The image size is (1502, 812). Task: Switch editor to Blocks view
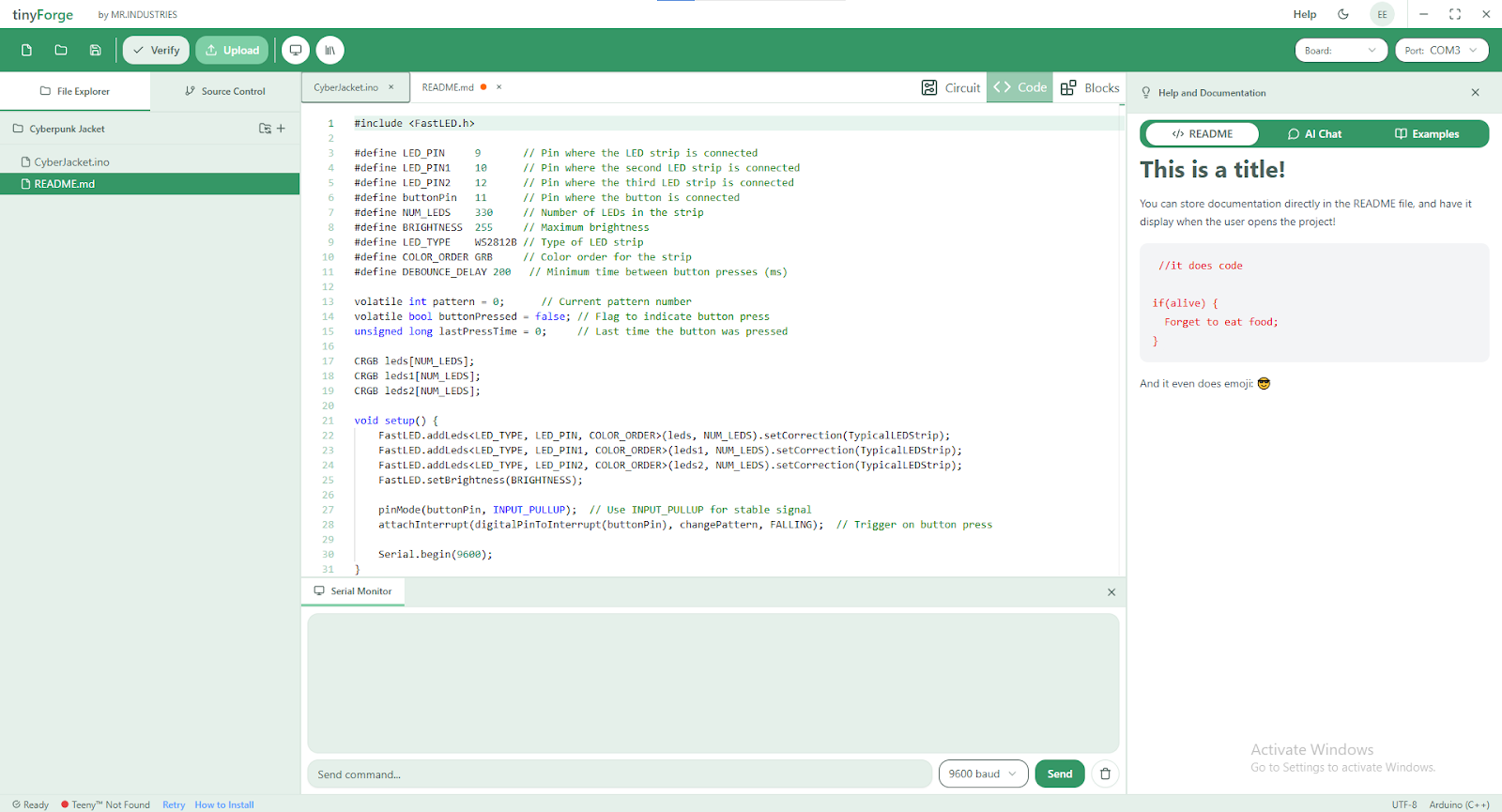coord(1090,87)
